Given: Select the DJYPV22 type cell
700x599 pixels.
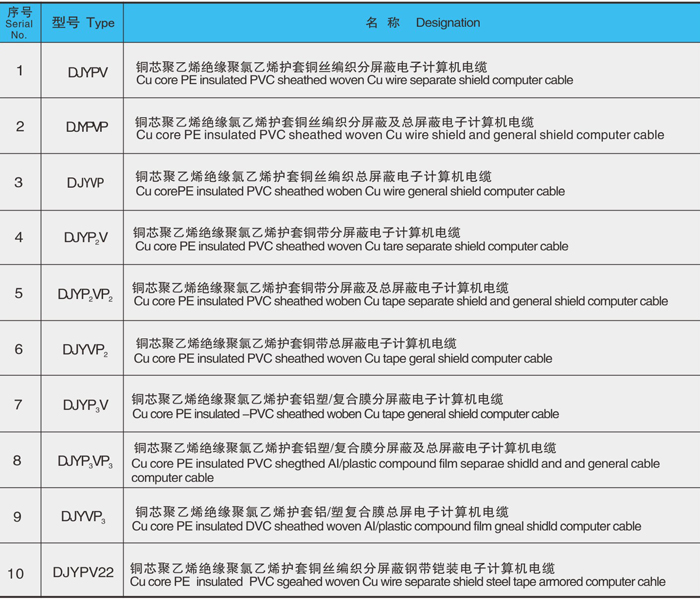Looking at the screenshot, I should [x=84, y=573].
